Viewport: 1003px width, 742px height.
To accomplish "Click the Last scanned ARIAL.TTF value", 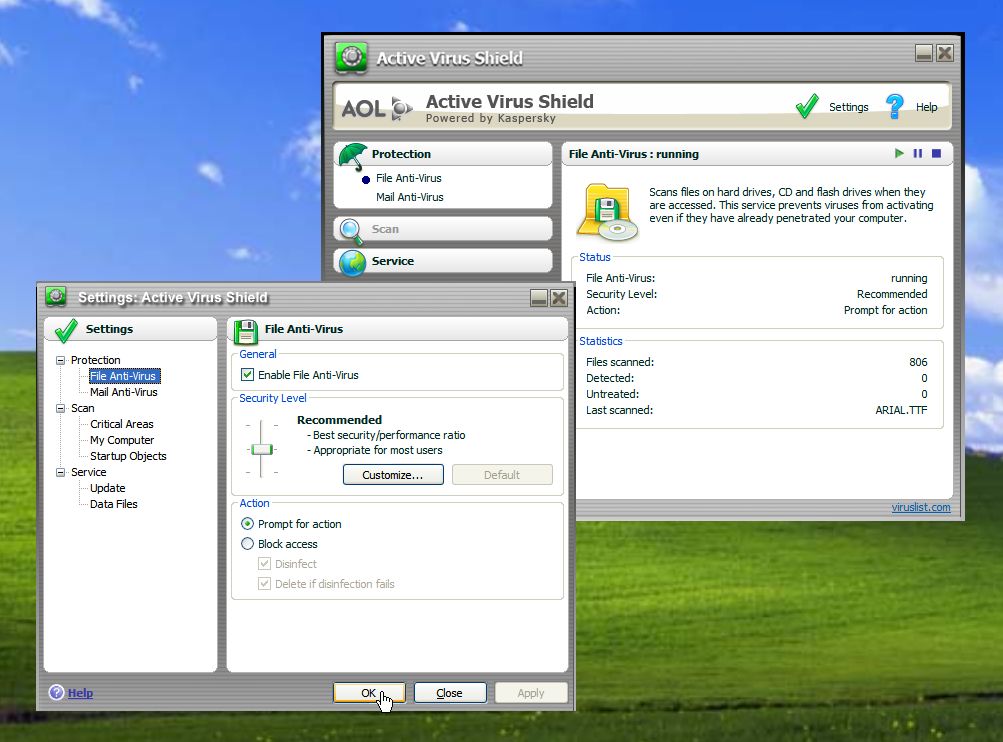I will click(x=901, y=410).
